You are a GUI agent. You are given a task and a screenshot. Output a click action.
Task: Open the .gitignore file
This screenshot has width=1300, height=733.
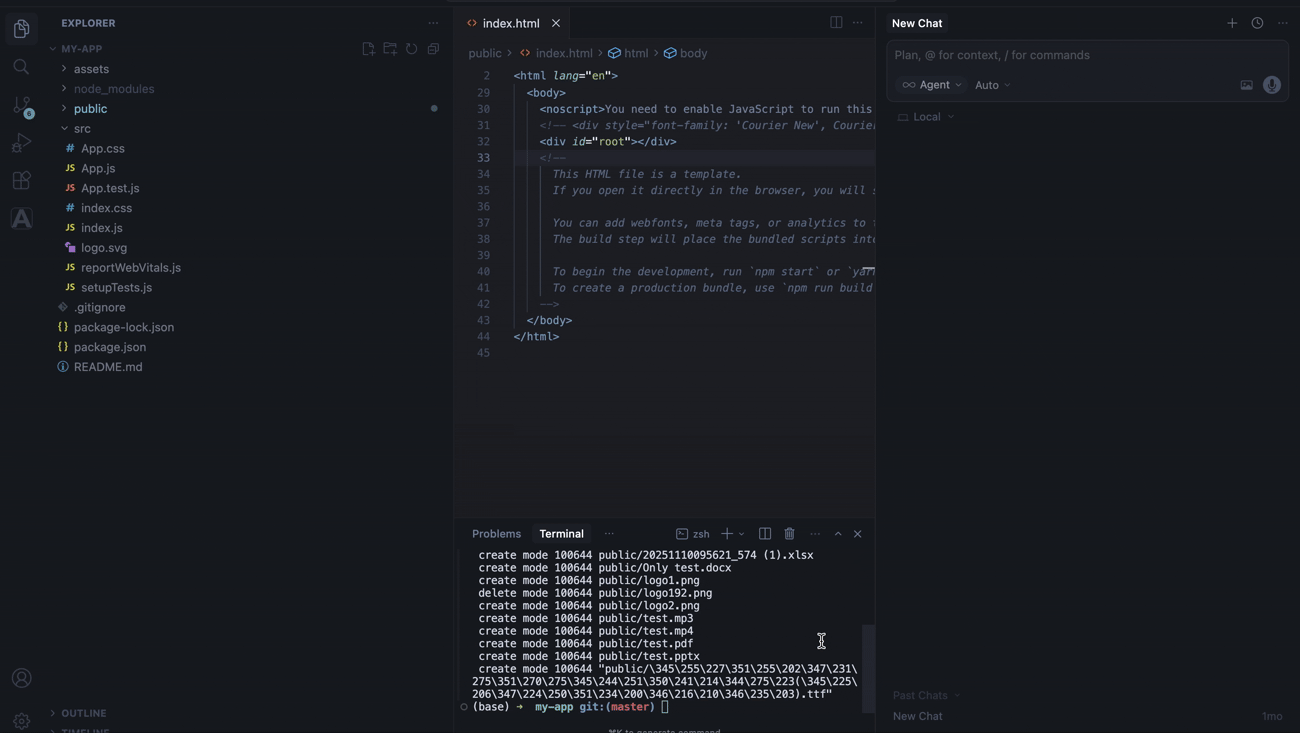point(99,308)
